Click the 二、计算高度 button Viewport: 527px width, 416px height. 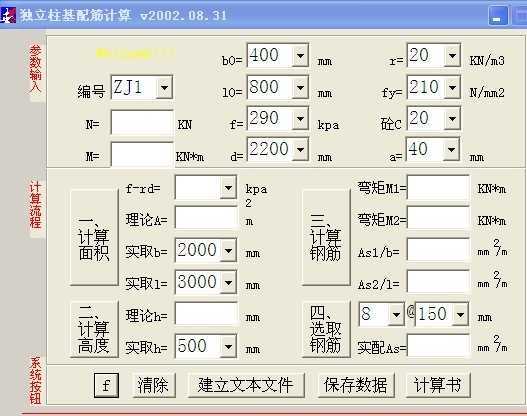pos(94,329)
